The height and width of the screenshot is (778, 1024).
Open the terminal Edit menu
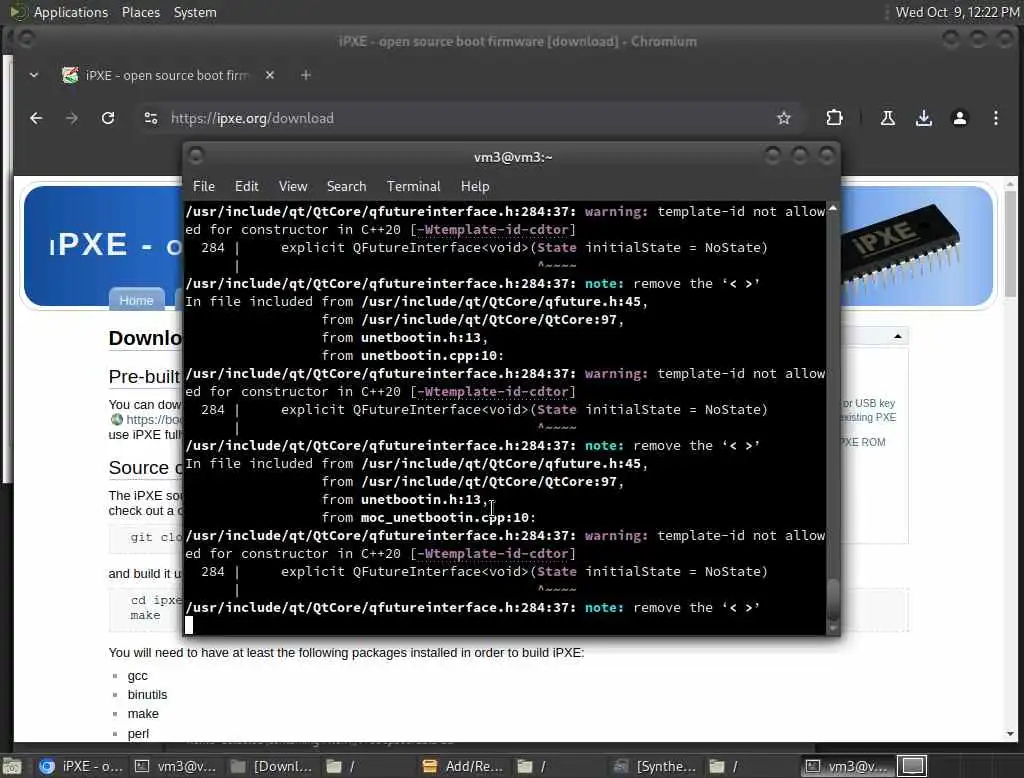246,186
